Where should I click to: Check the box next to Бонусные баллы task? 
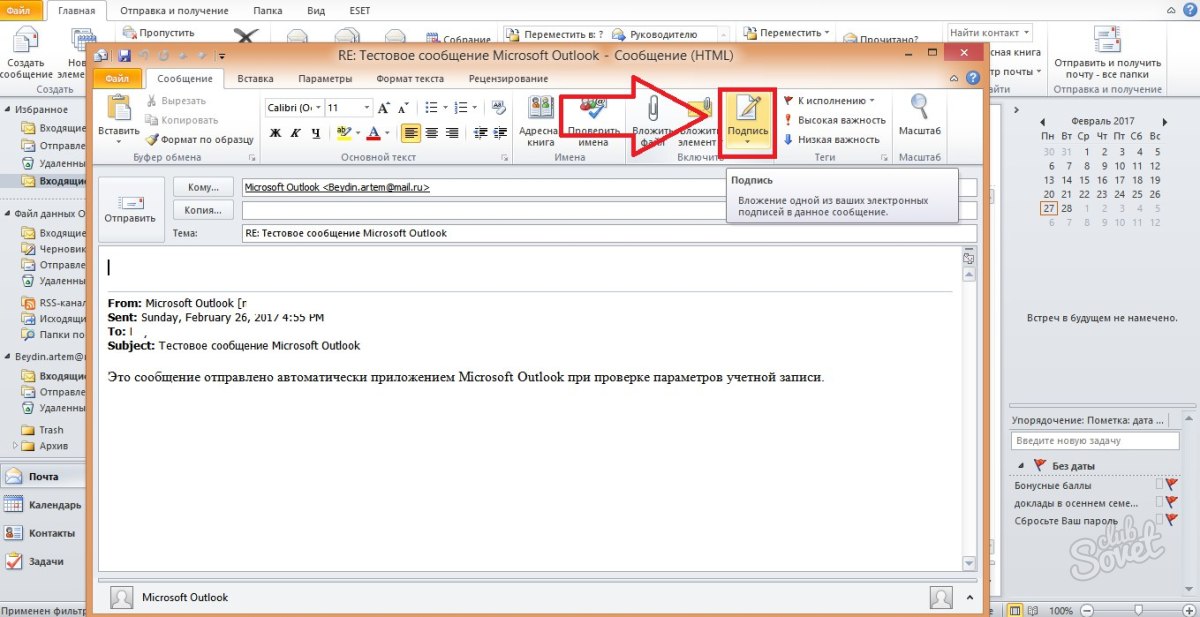[1160, 485]
